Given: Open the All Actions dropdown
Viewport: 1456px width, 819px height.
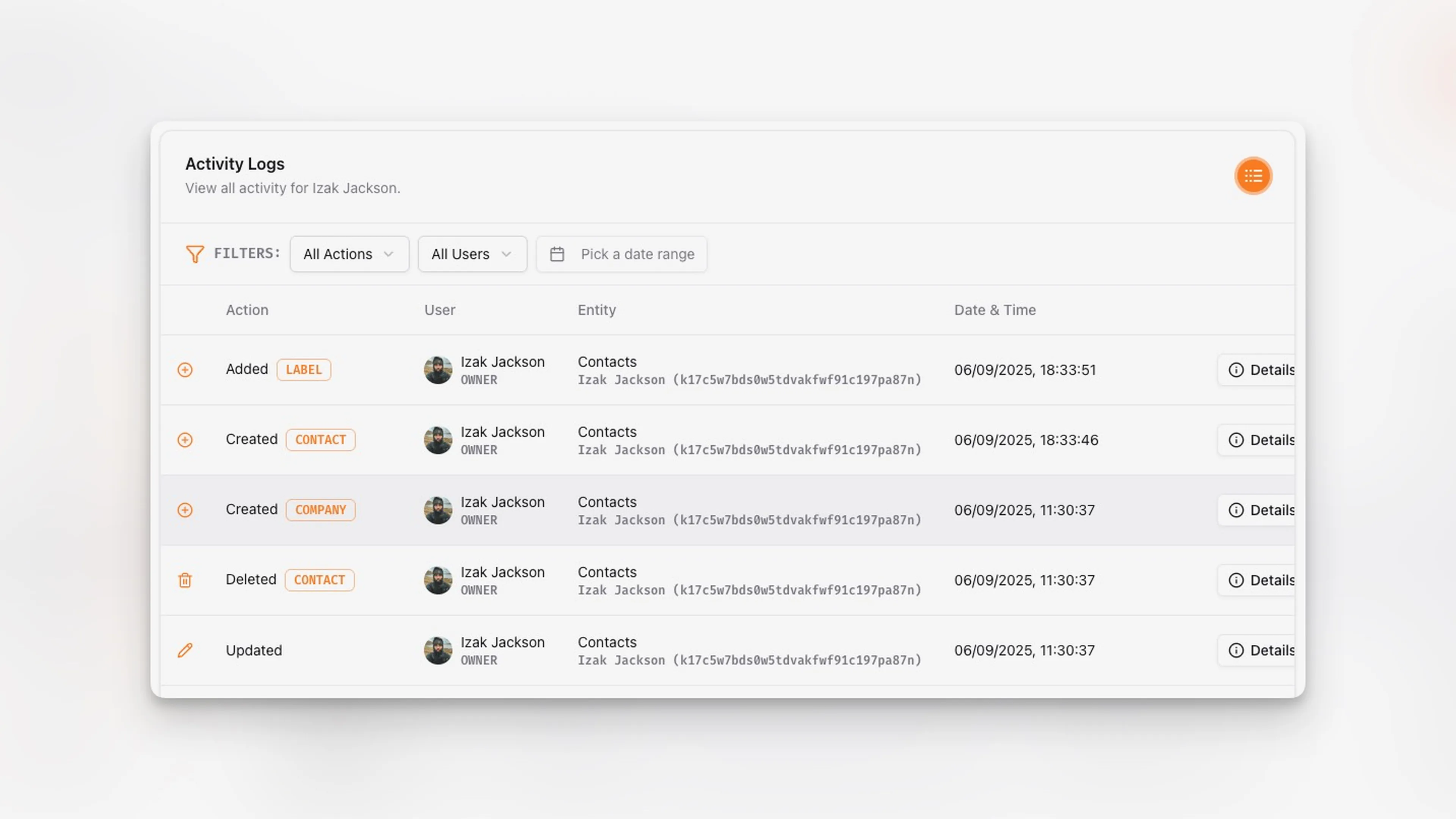Looking at the screenshot, I should [x=349, y=254].
